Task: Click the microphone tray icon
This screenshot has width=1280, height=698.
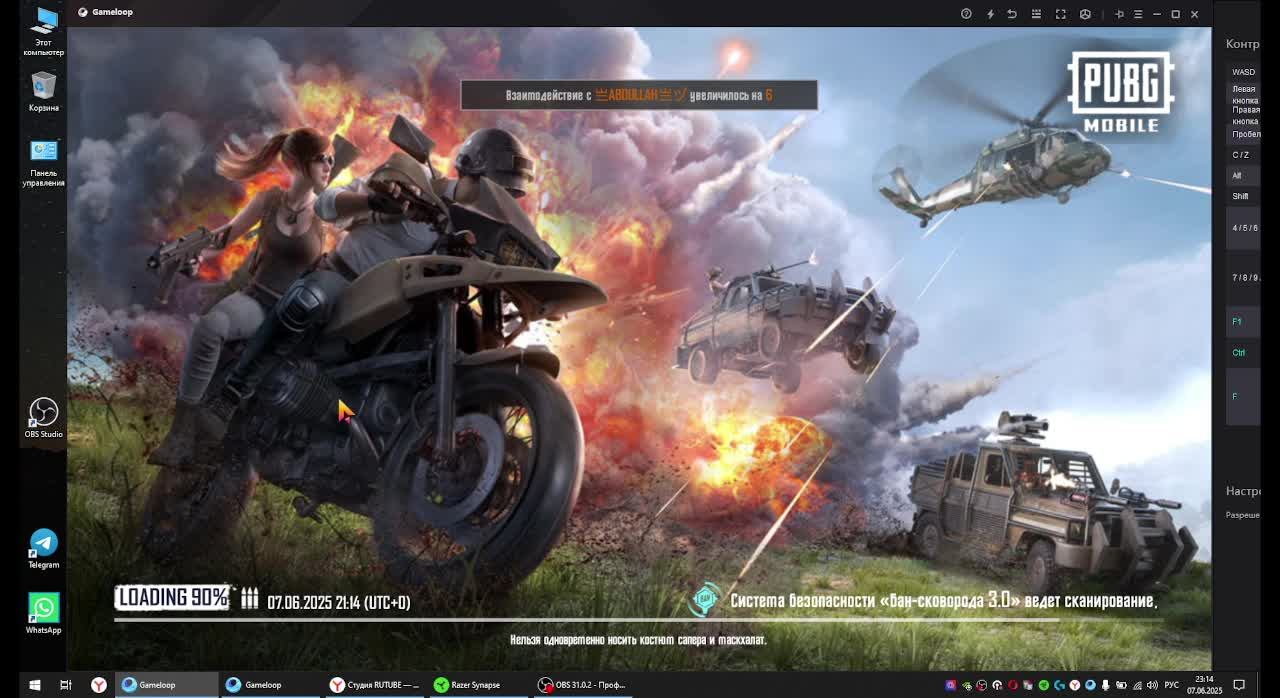Action: click(1106, 685)
